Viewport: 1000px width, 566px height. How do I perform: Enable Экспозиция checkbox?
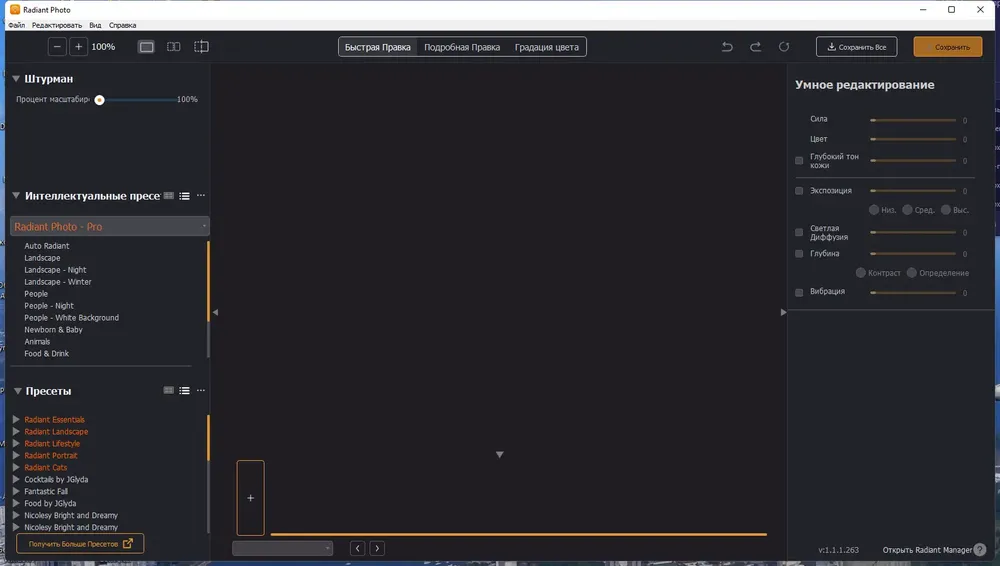click(799, 191)
